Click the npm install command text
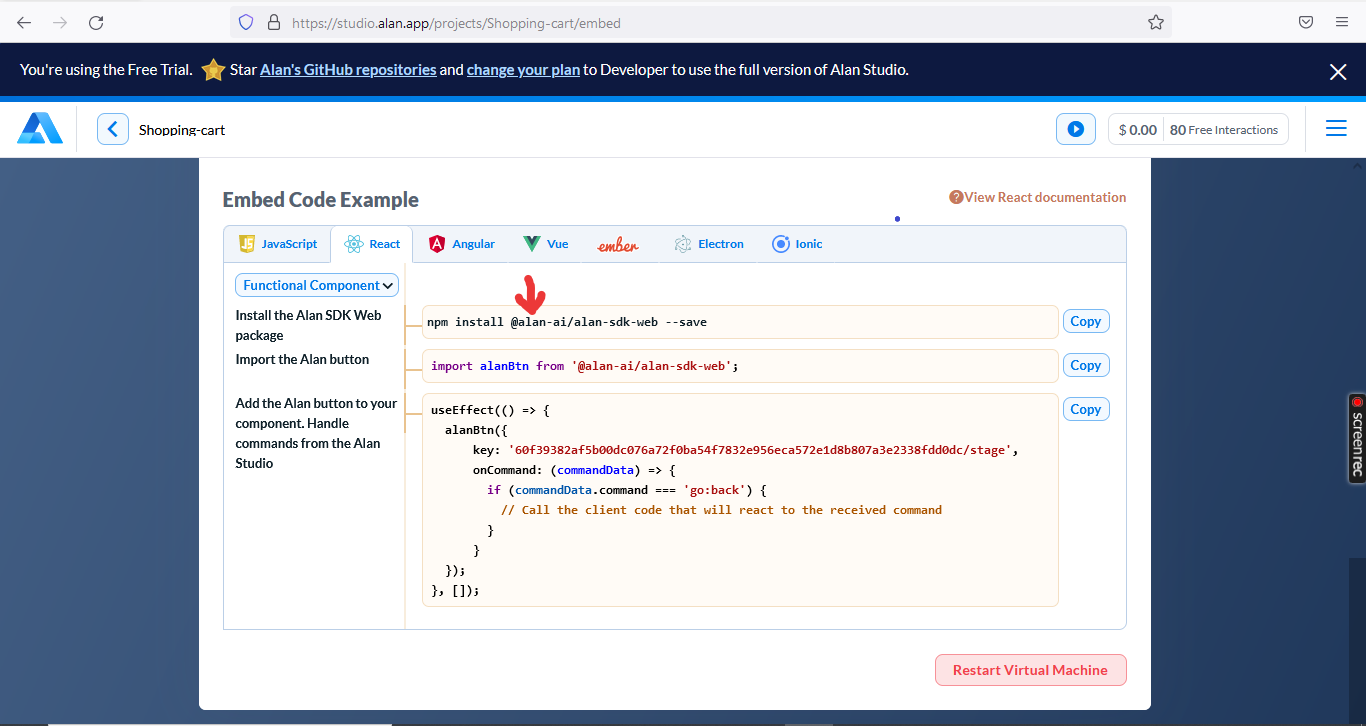Image resolution: width=1366 pixels, height=726 pixels. pos(567,322)
